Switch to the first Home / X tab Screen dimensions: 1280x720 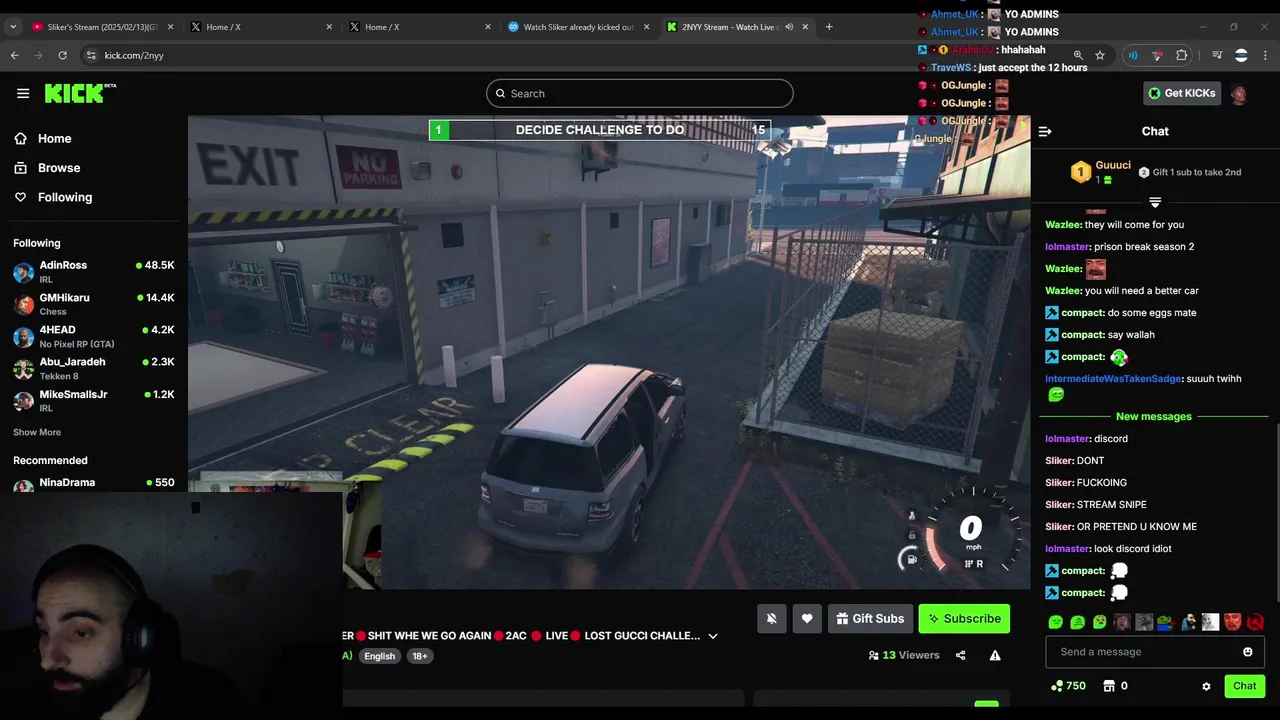pyautogui.click(x=260, y=27)
